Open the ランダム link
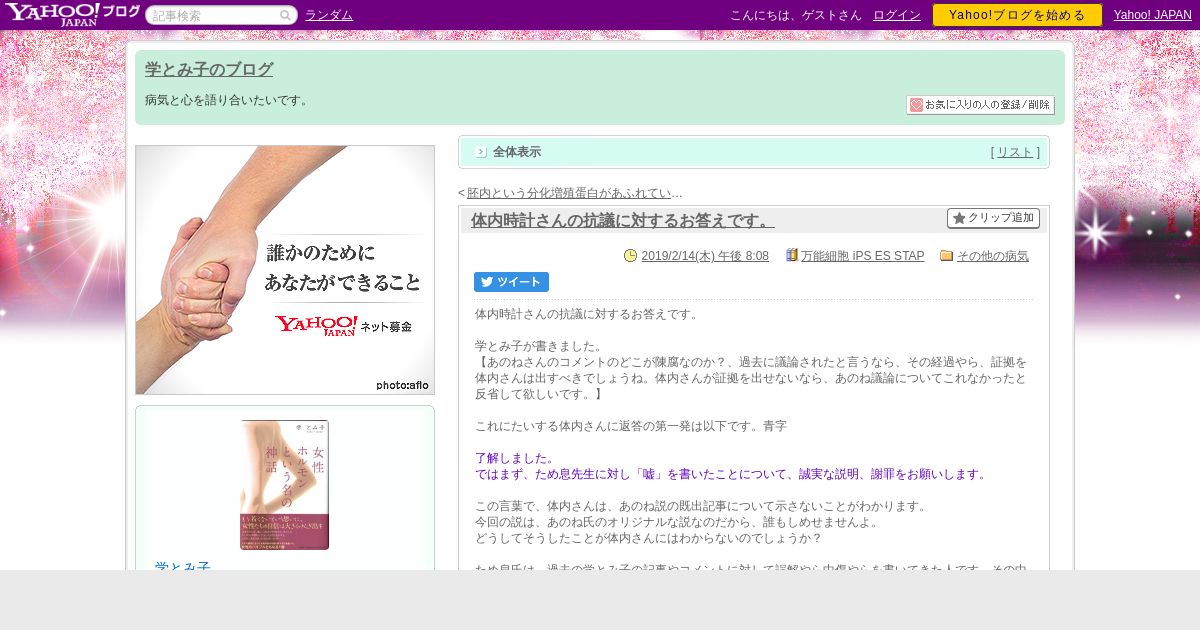Viewport: 1200px width, 630px height. pos(329,15)
